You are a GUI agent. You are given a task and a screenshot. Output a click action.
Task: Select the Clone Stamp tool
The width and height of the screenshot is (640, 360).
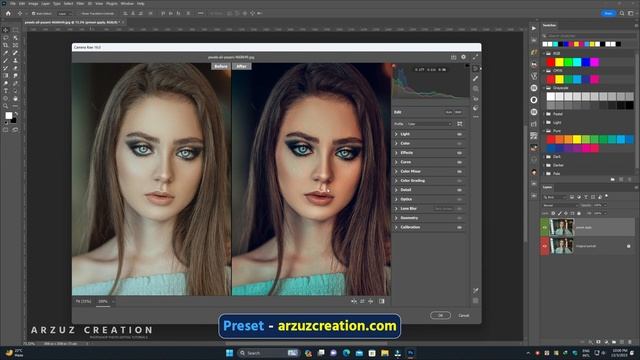click(15, 60)
